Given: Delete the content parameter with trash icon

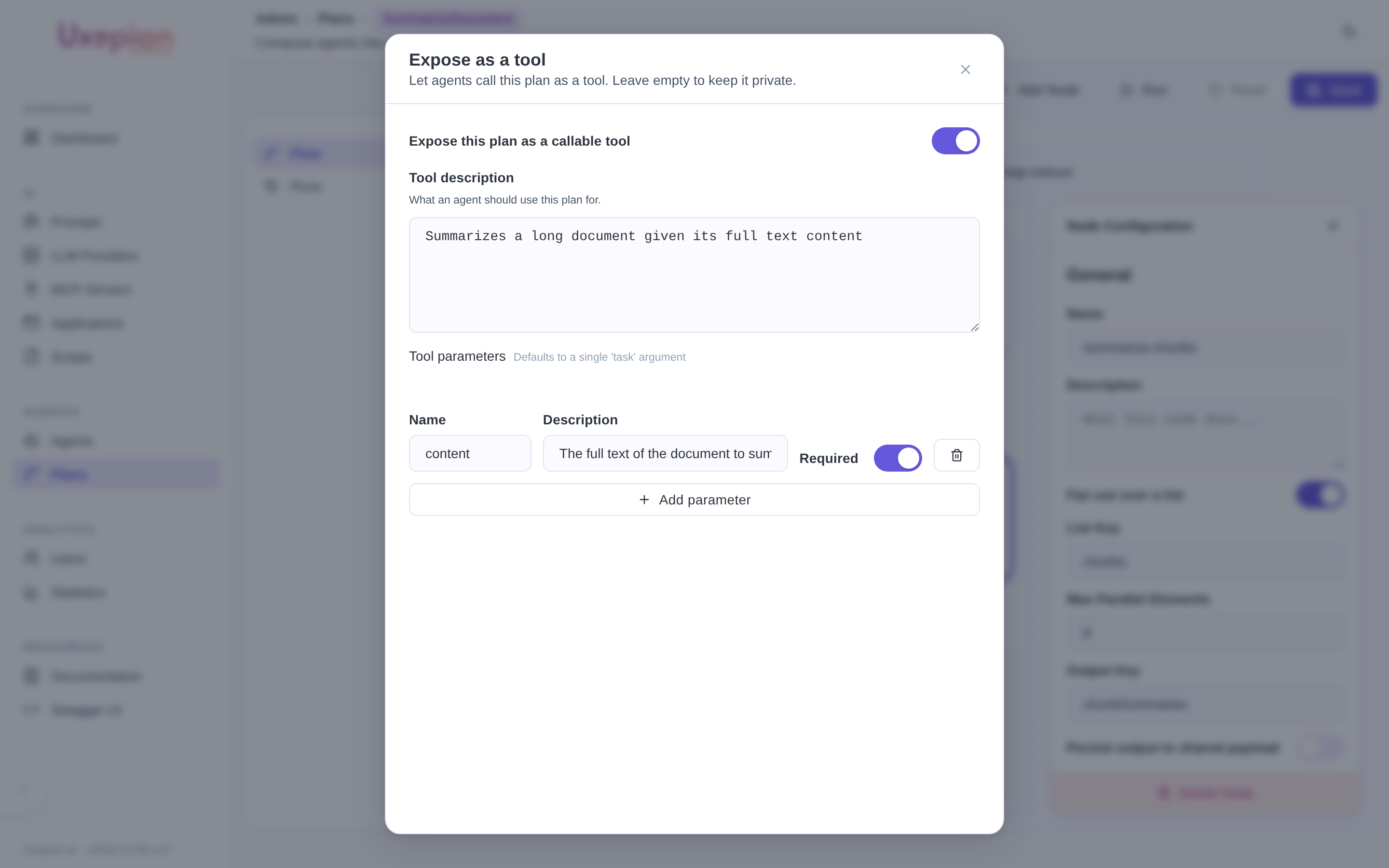Looking at the screenshot, I should [956, 455].
